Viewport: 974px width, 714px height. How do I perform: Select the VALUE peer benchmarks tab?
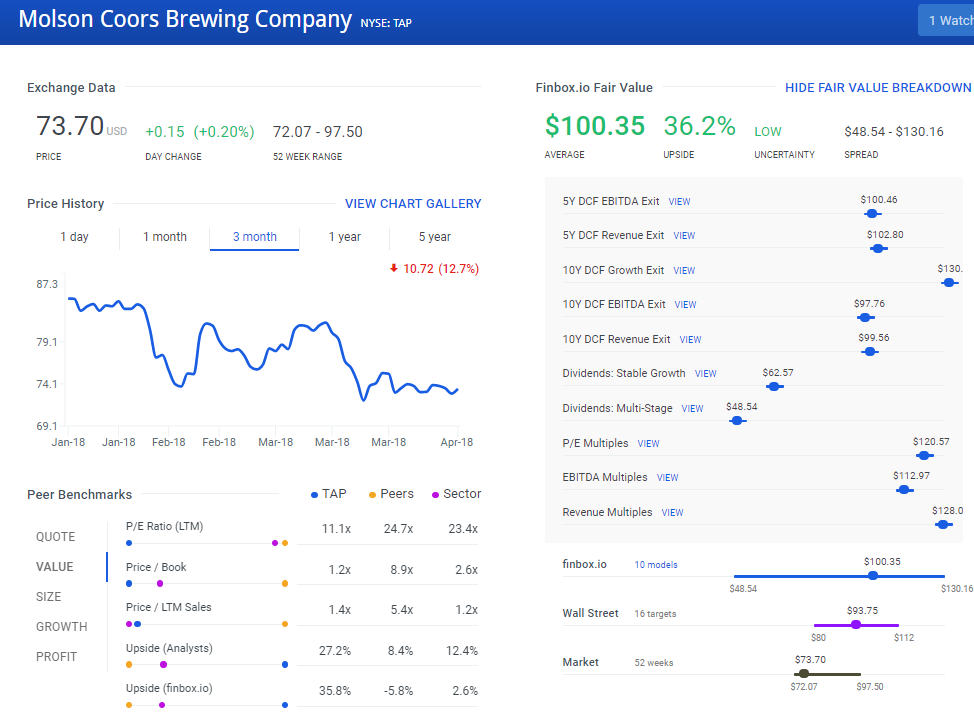55,567
